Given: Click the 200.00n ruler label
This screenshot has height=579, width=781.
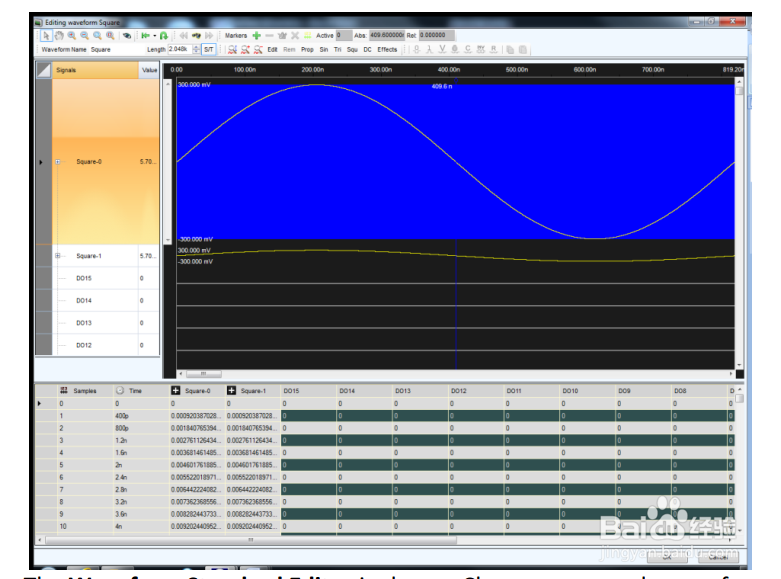Looking at the screenshot, I should 312,70.
